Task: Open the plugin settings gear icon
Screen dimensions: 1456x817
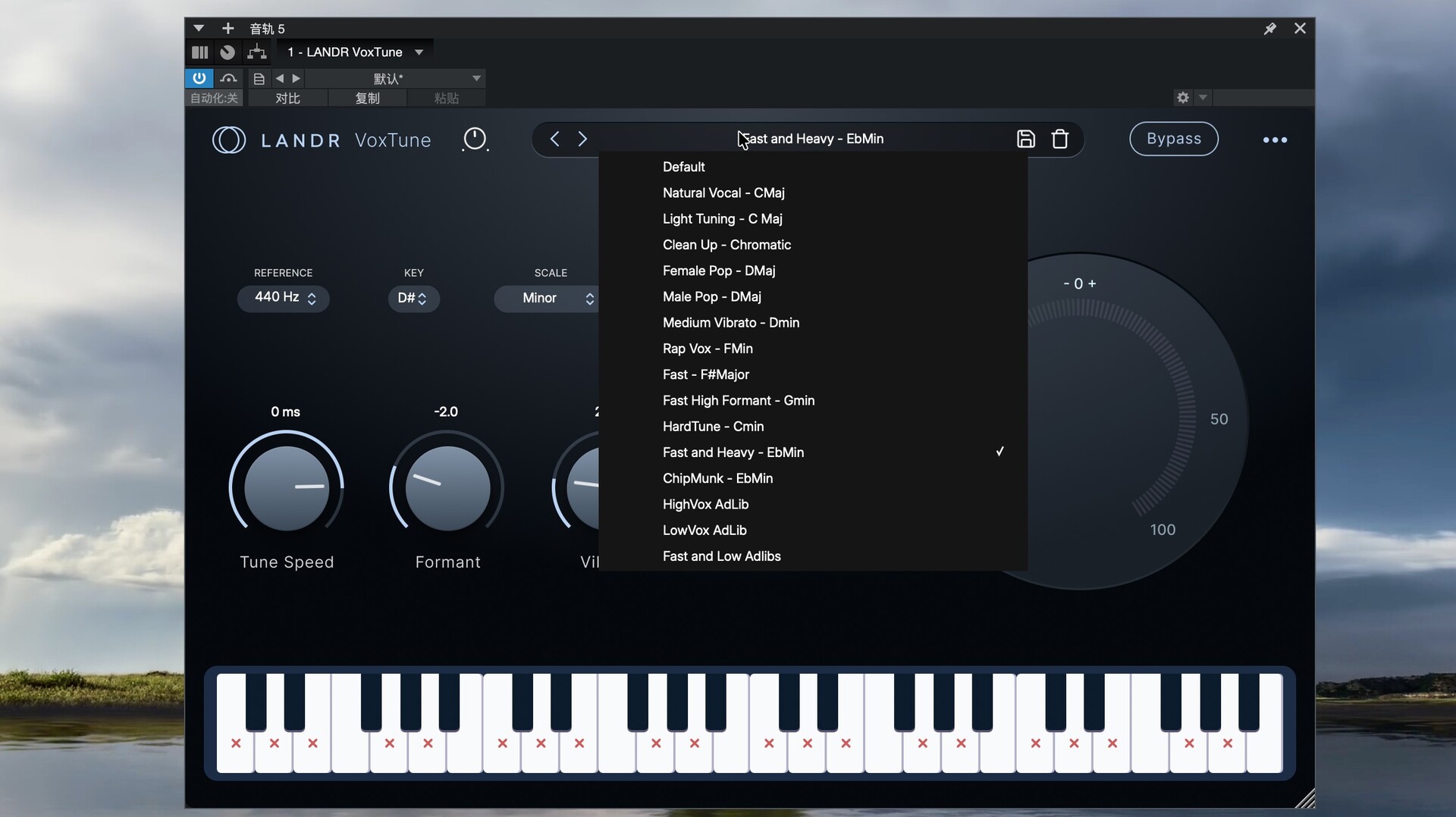Action: [x=1182, y=98]
